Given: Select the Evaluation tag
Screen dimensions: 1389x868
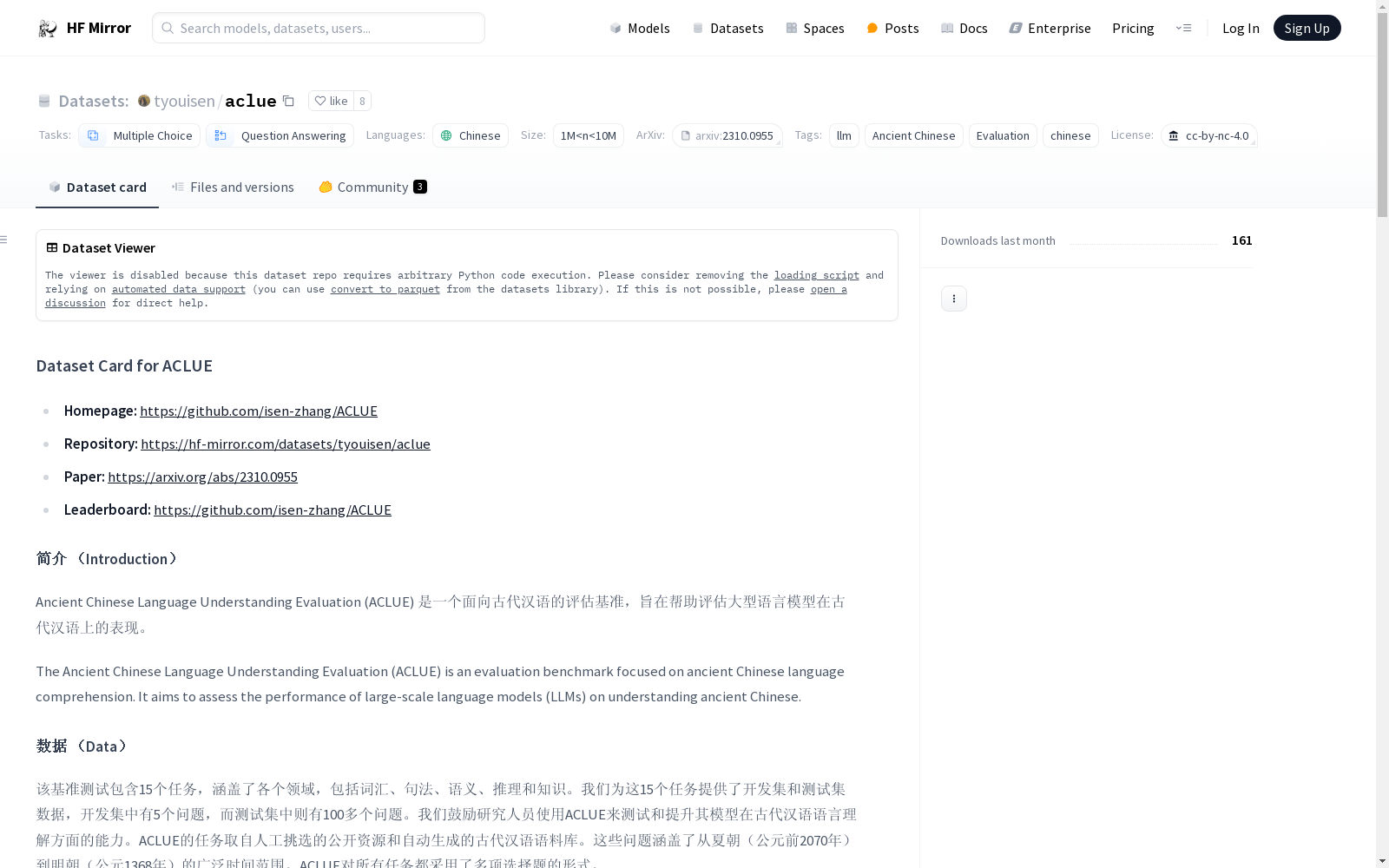Looking at the screenshot, I should point(1003,135).
